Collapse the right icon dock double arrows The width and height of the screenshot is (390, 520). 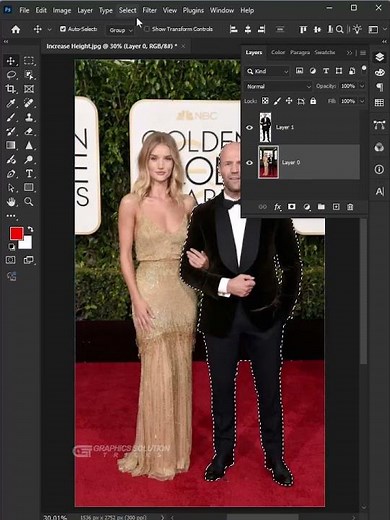coord(385,41)
